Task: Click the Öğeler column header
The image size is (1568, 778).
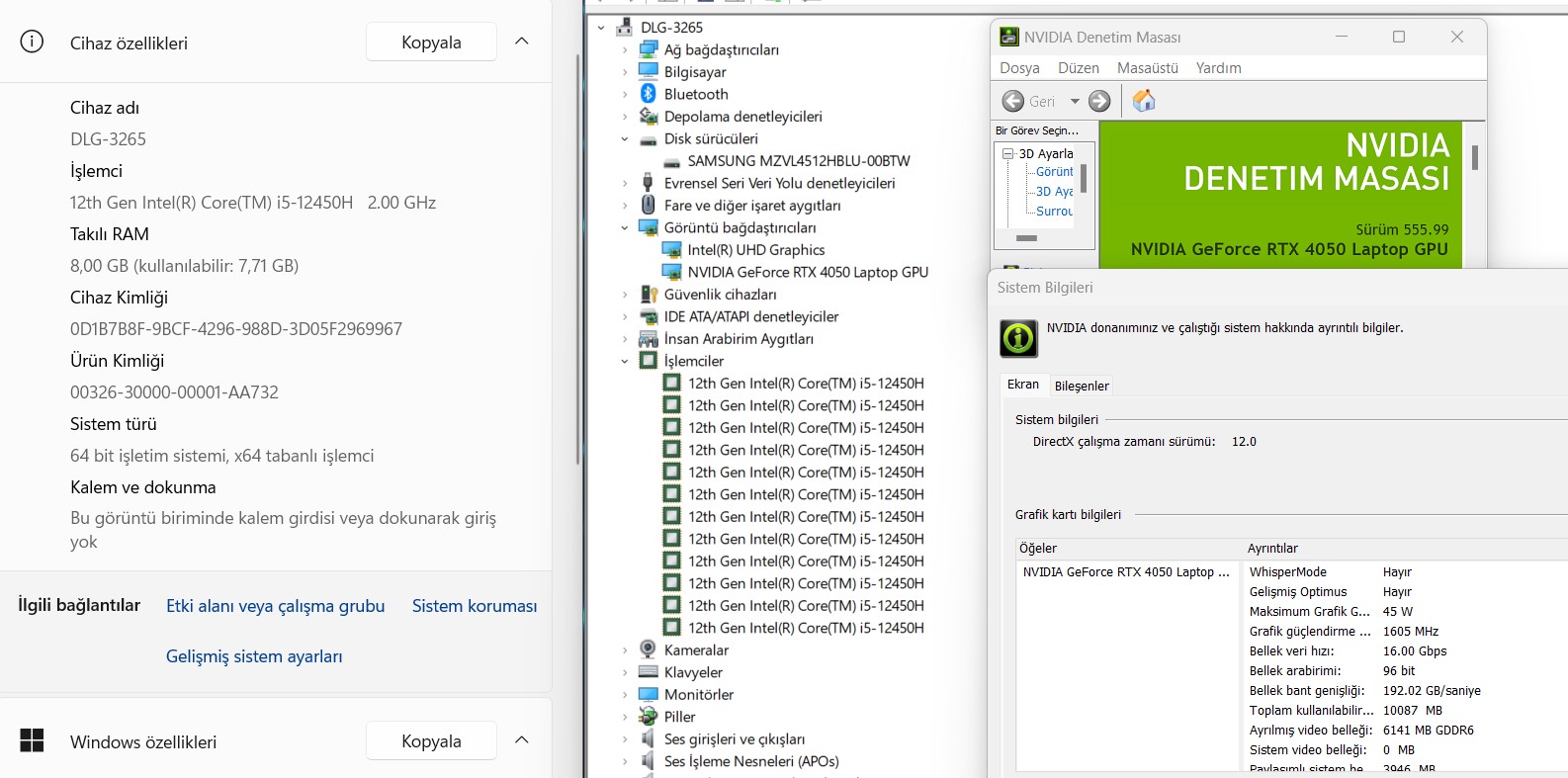Action: 1129,549
